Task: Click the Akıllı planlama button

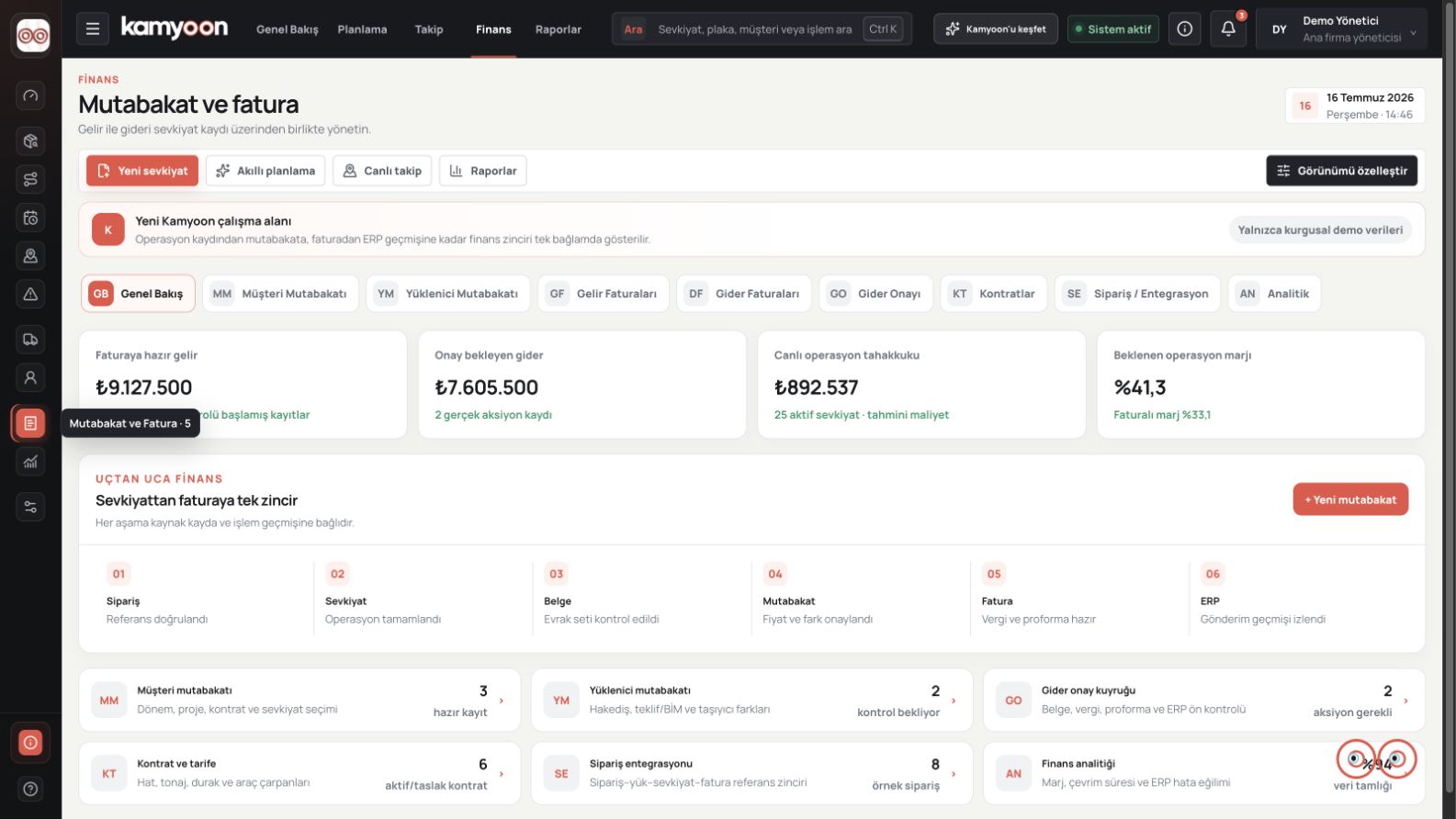Action: click(x=265, y=171)
